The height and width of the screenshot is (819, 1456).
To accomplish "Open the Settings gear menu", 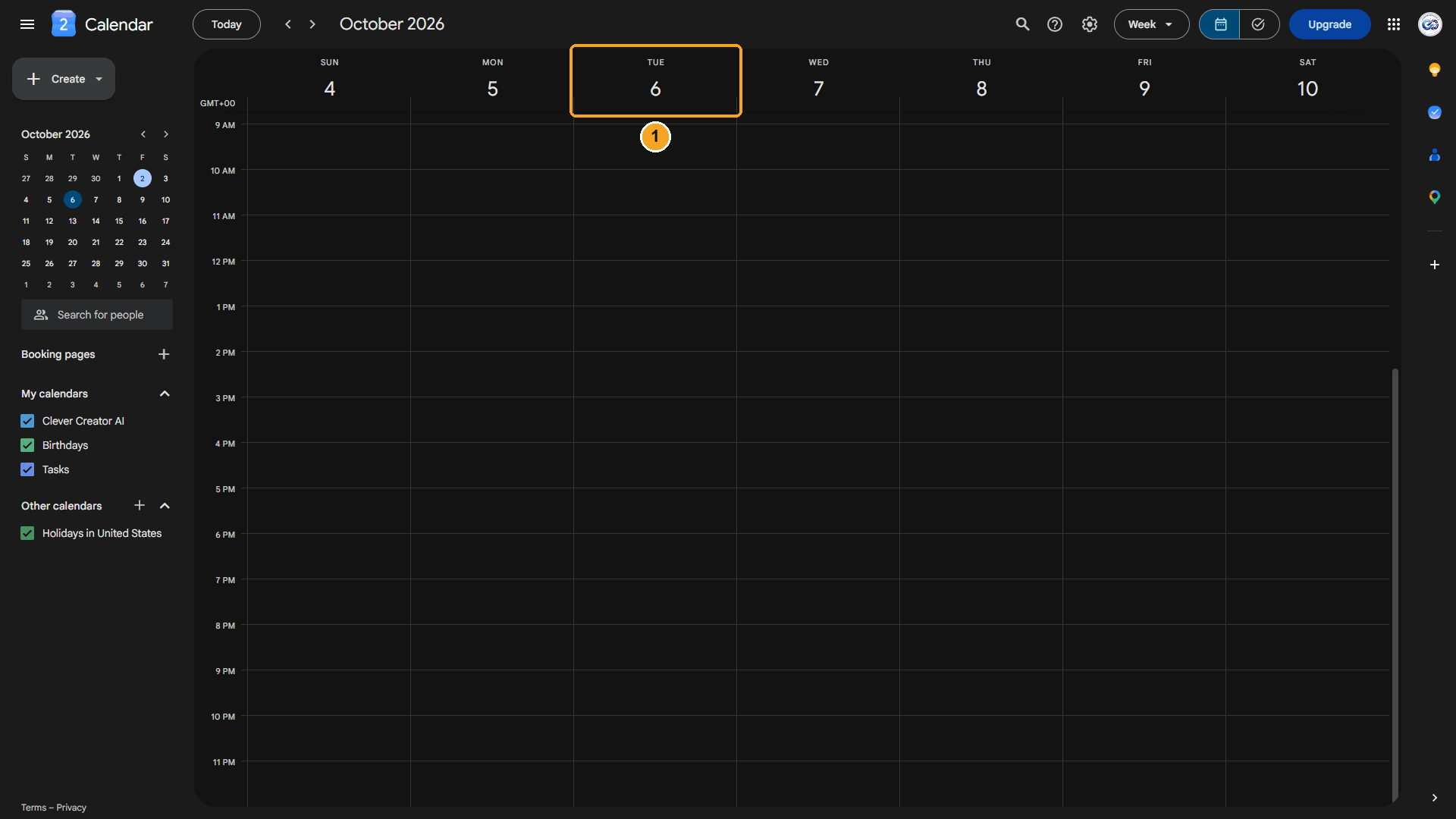I will (x=1090, y=24).
